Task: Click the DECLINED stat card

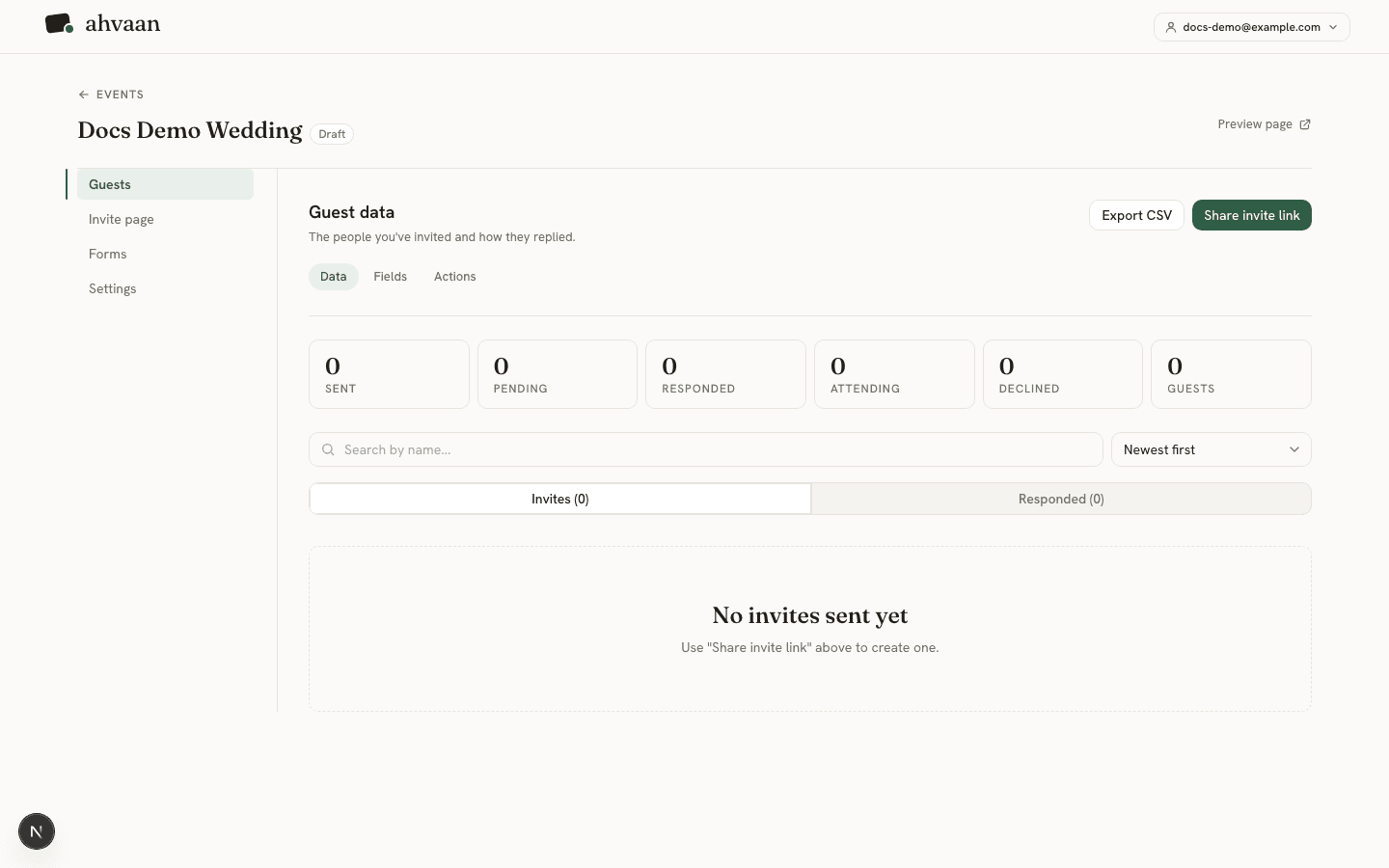Action: pos(1063,374)
